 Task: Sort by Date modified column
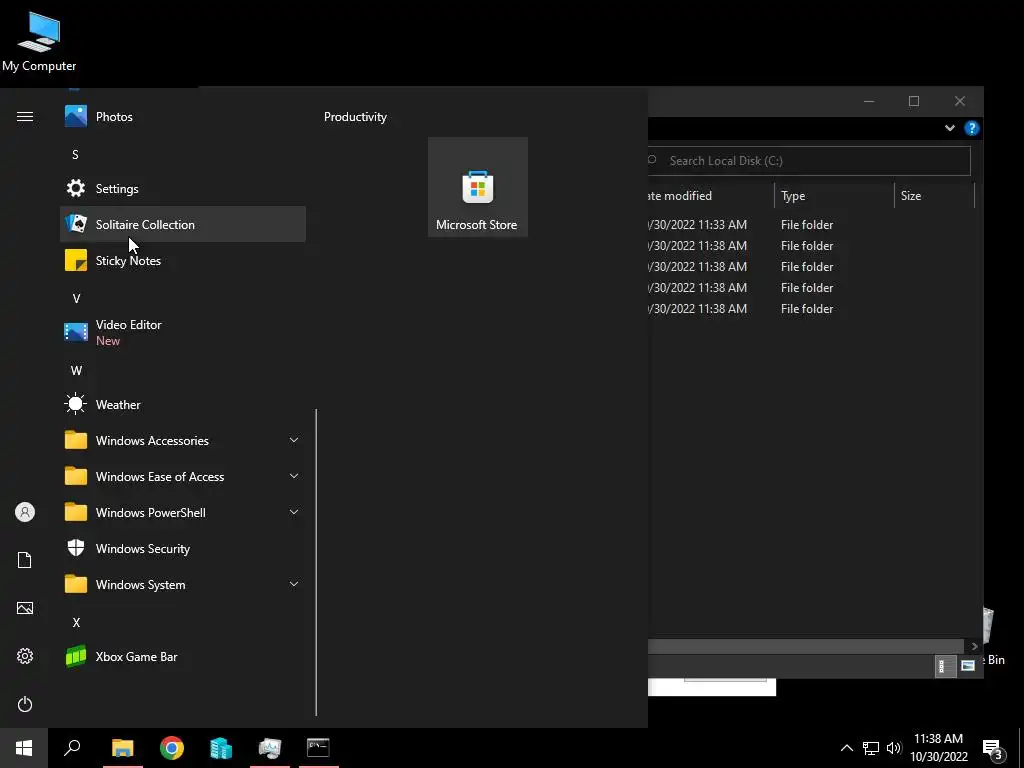tap(711, 196)
